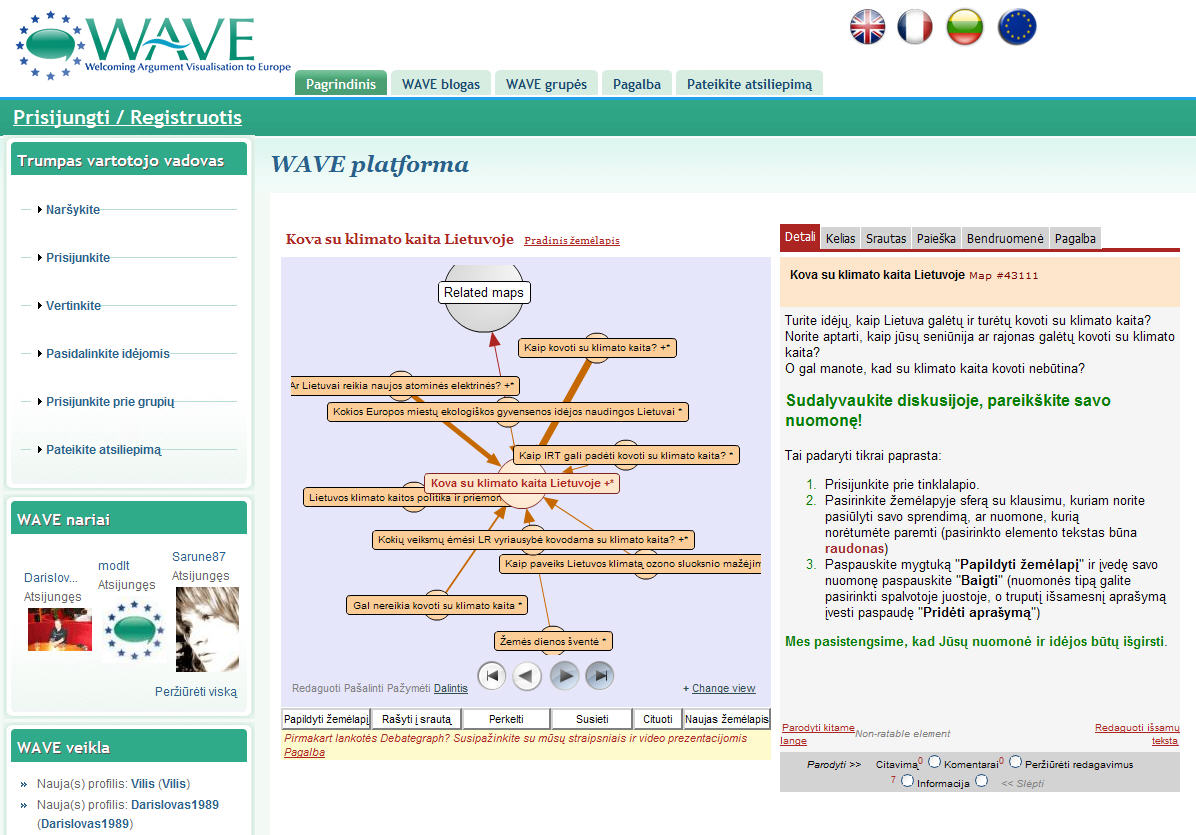Open the Pagrindinis main tab
Screen dimensions: 1196x835
(x=341, y=84)
